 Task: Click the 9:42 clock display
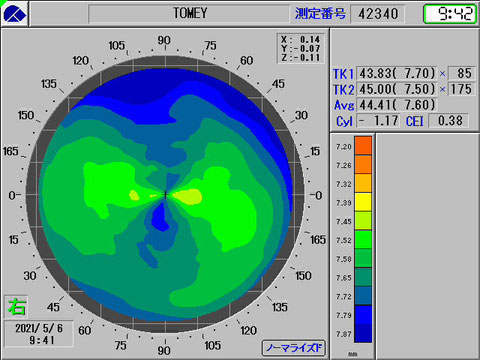(x=451, y=14)
